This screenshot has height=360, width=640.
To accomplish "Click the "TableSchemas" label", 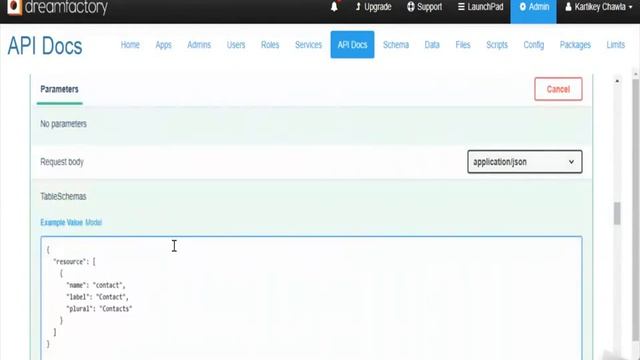I will pos(63,196).
